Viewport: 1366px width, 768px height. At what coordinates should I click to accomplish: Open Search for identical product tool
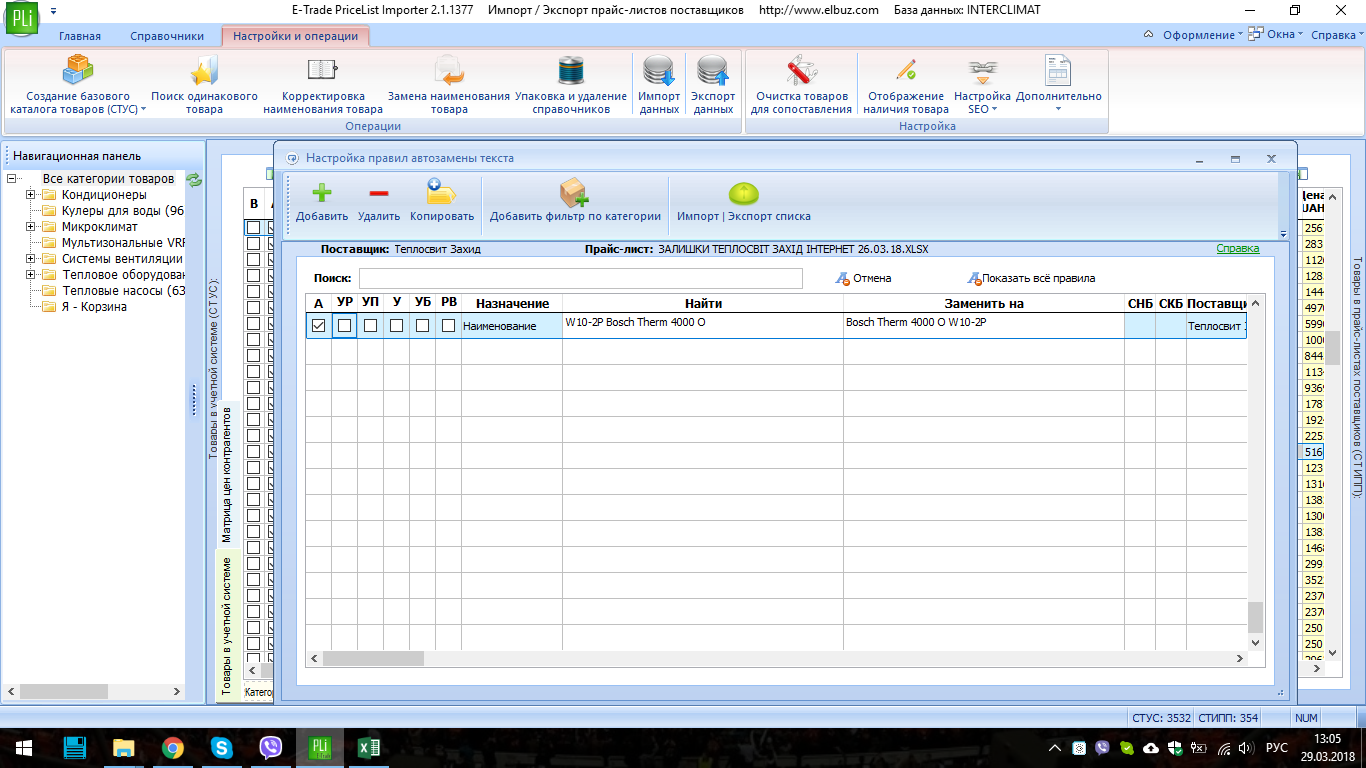pos(204,84)
